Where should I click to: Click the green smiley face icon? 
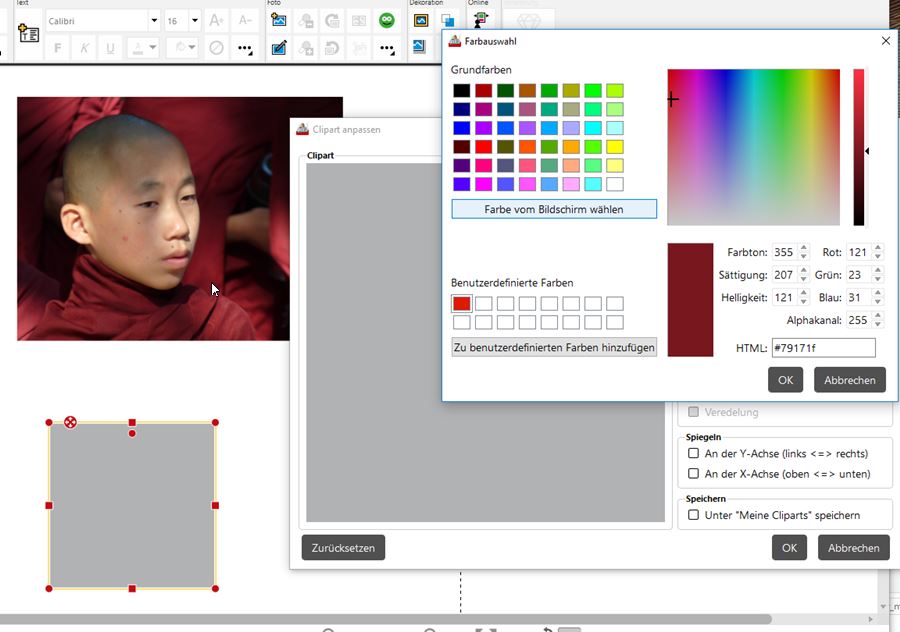click(x=386, y=20)
